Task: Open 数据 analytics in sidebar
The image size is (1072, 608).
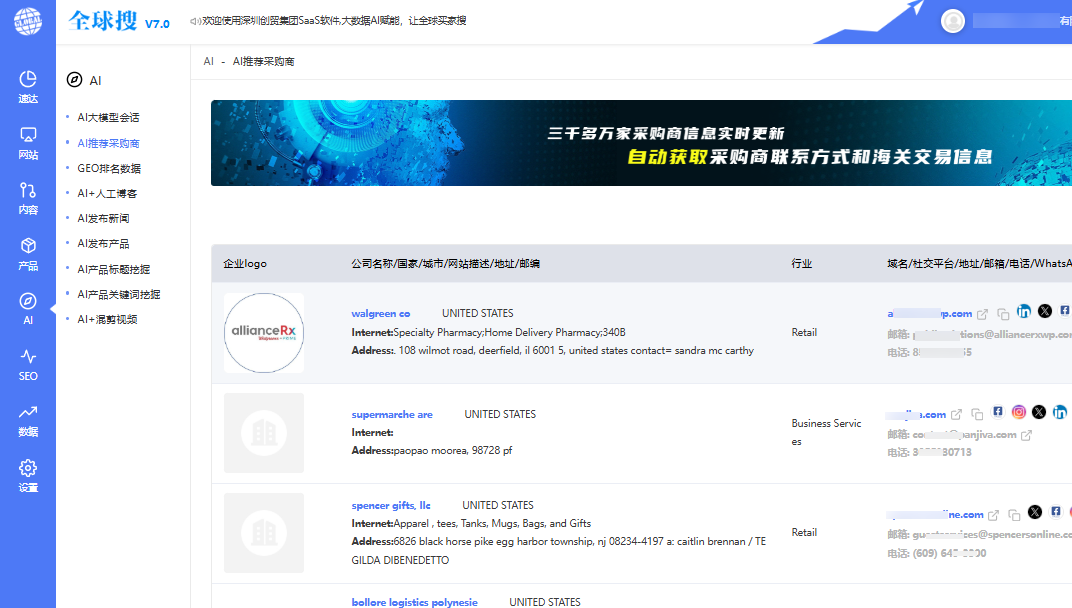Action: [x=28, y=420]
